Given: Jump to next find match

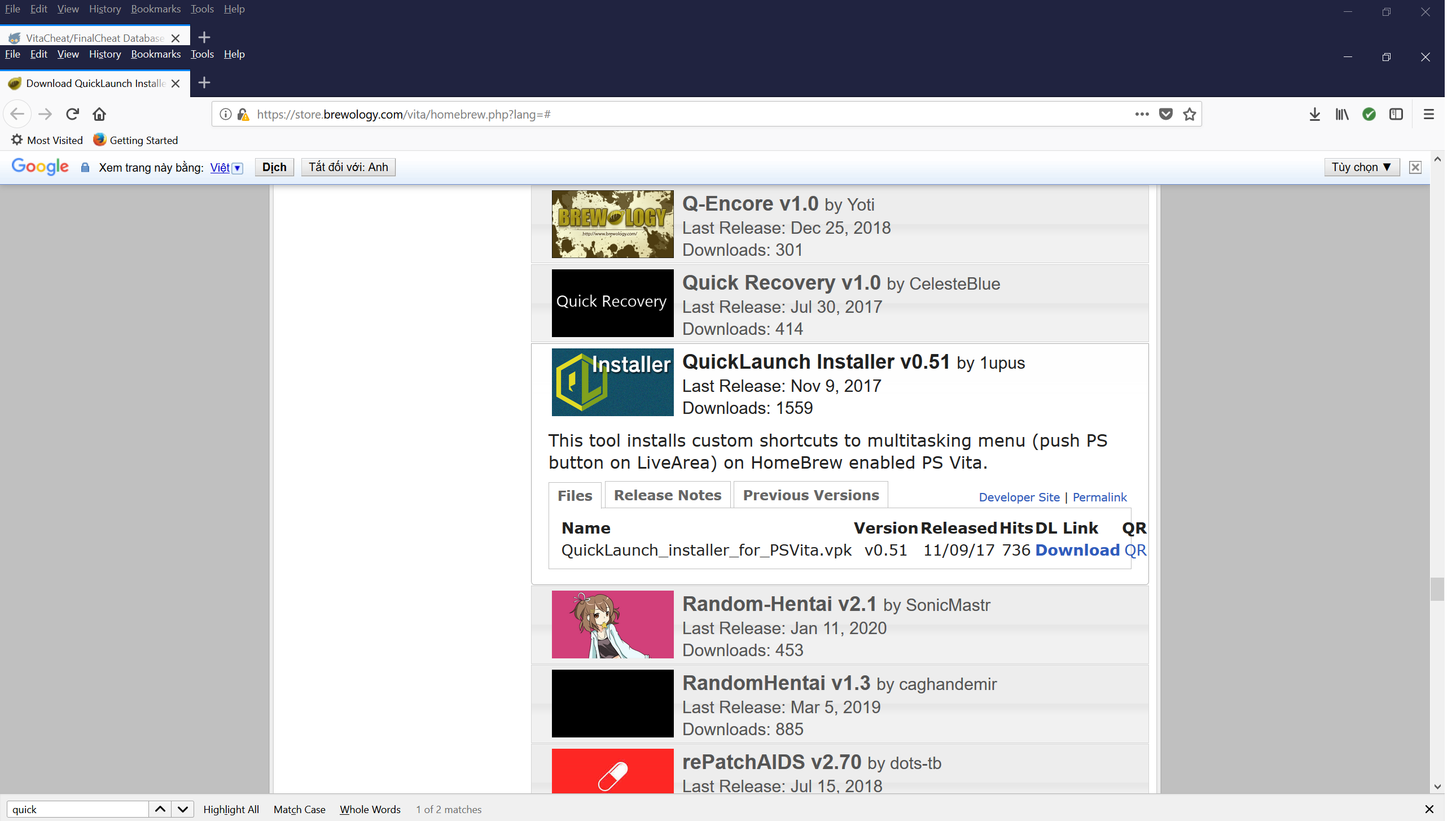Looking at the screenshot, I should [183, 809].
